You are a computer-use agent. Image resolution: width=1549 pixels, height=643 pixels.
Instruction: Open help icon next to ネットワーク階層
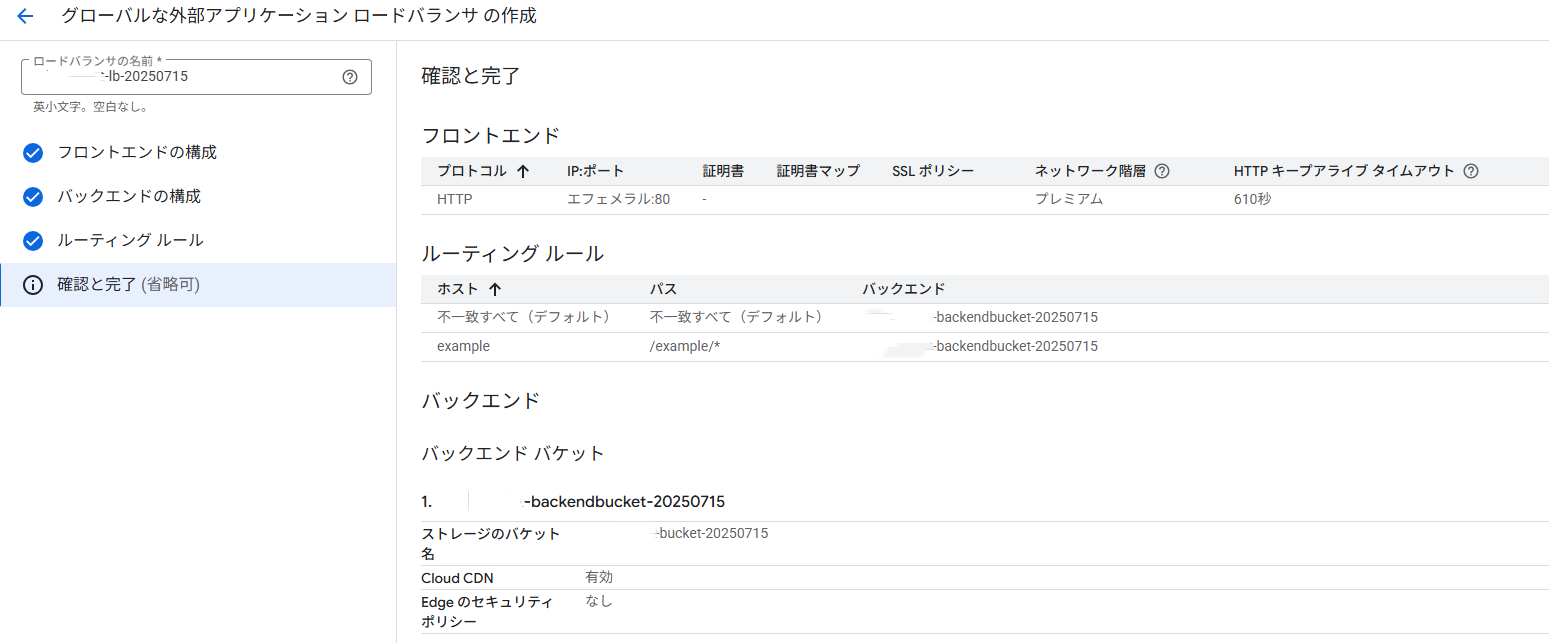tap(1162, 171)
